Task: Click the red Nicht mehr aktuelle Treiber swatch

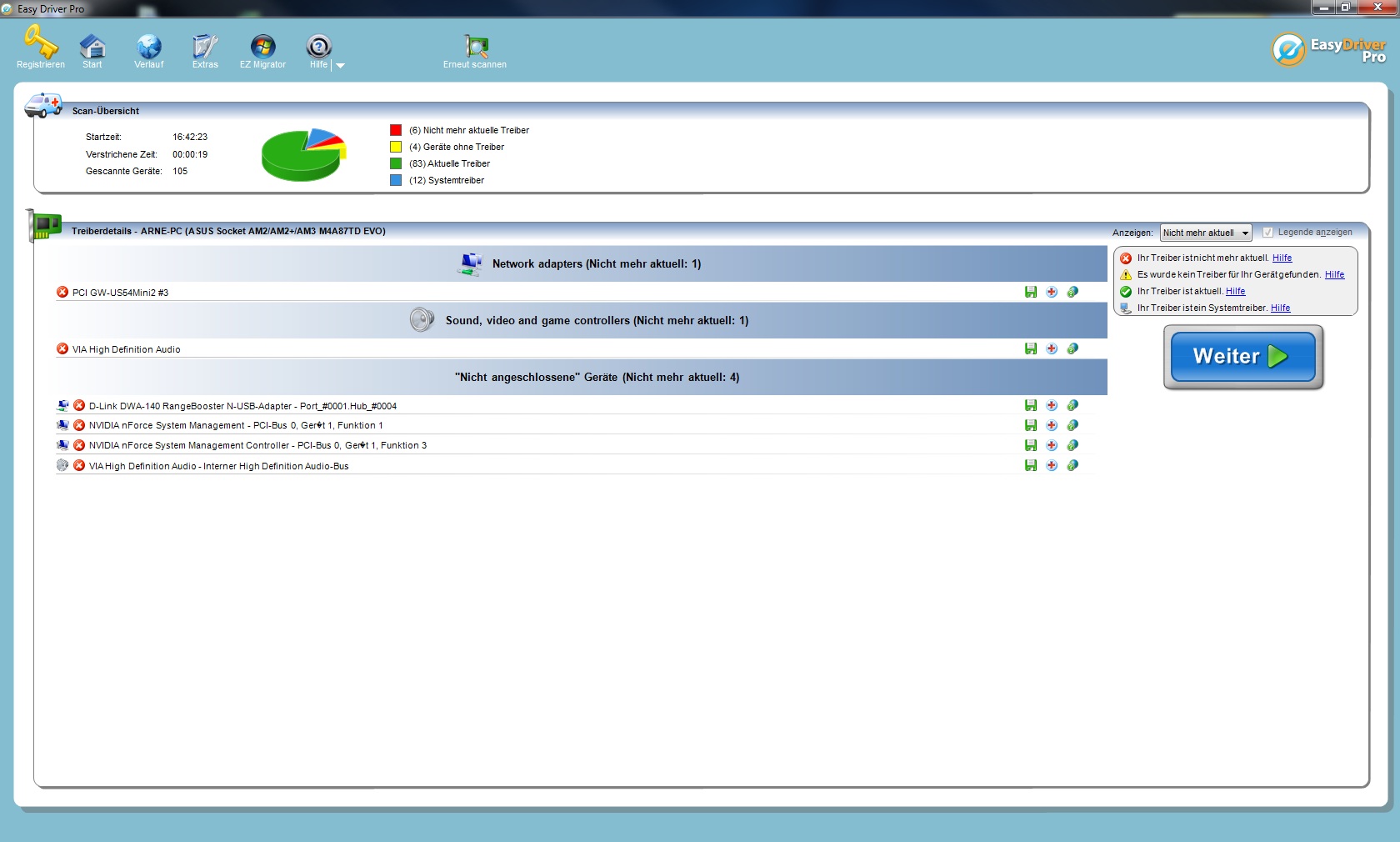Action: coord(396,130)
